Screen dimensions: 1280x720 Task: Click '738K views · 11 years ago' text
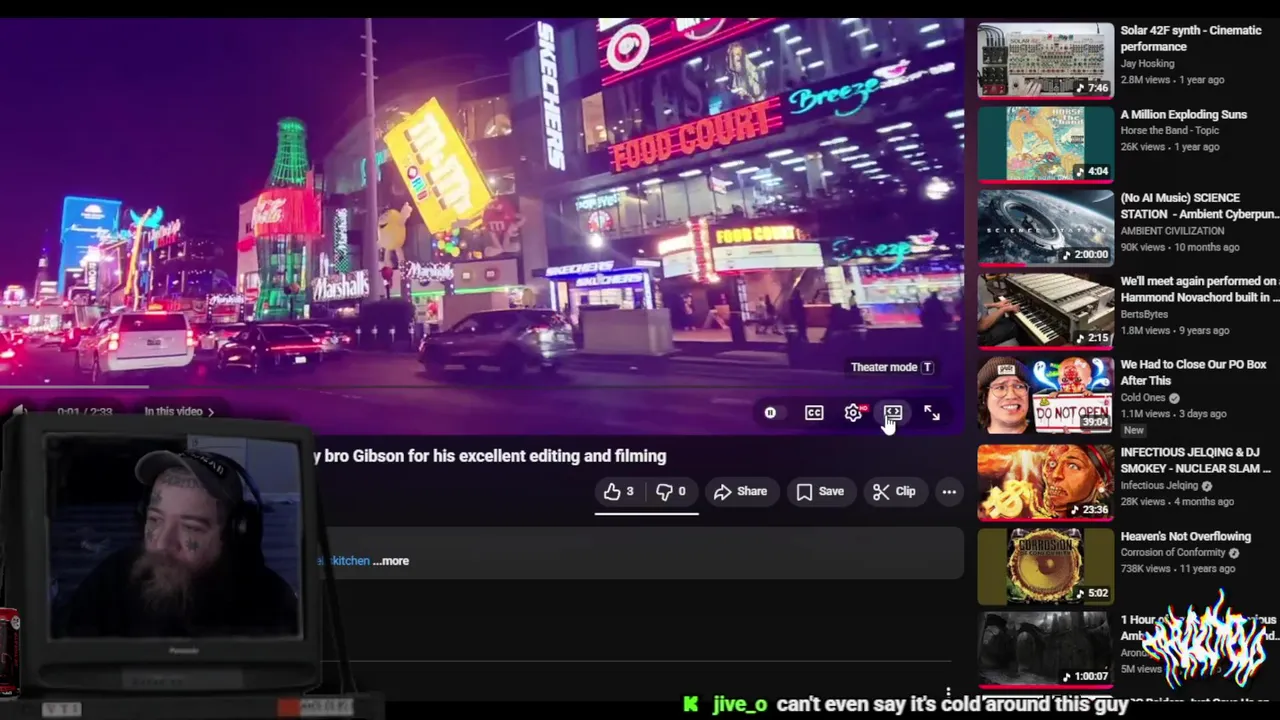click(1177, 569)
